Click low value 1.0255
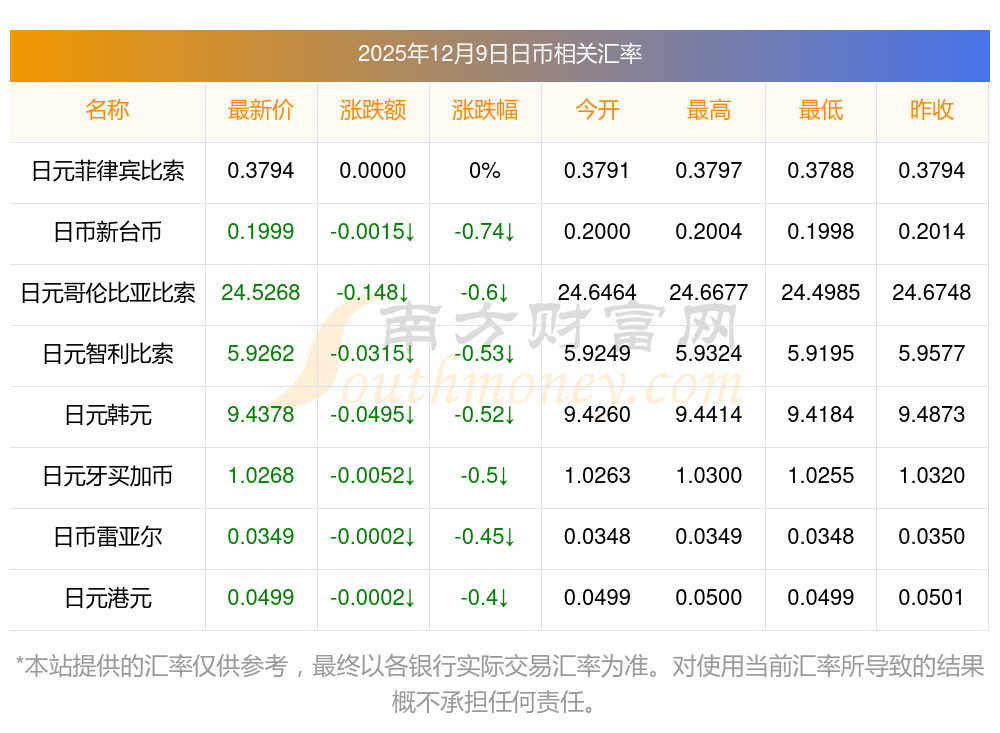Screen dimensions: 1000x733 tap(821, 476)
